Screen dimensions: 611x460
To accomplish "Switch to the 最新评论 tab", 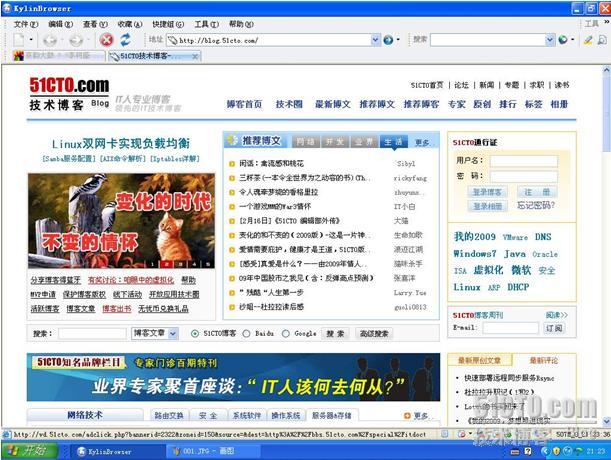I will [544, 361].
